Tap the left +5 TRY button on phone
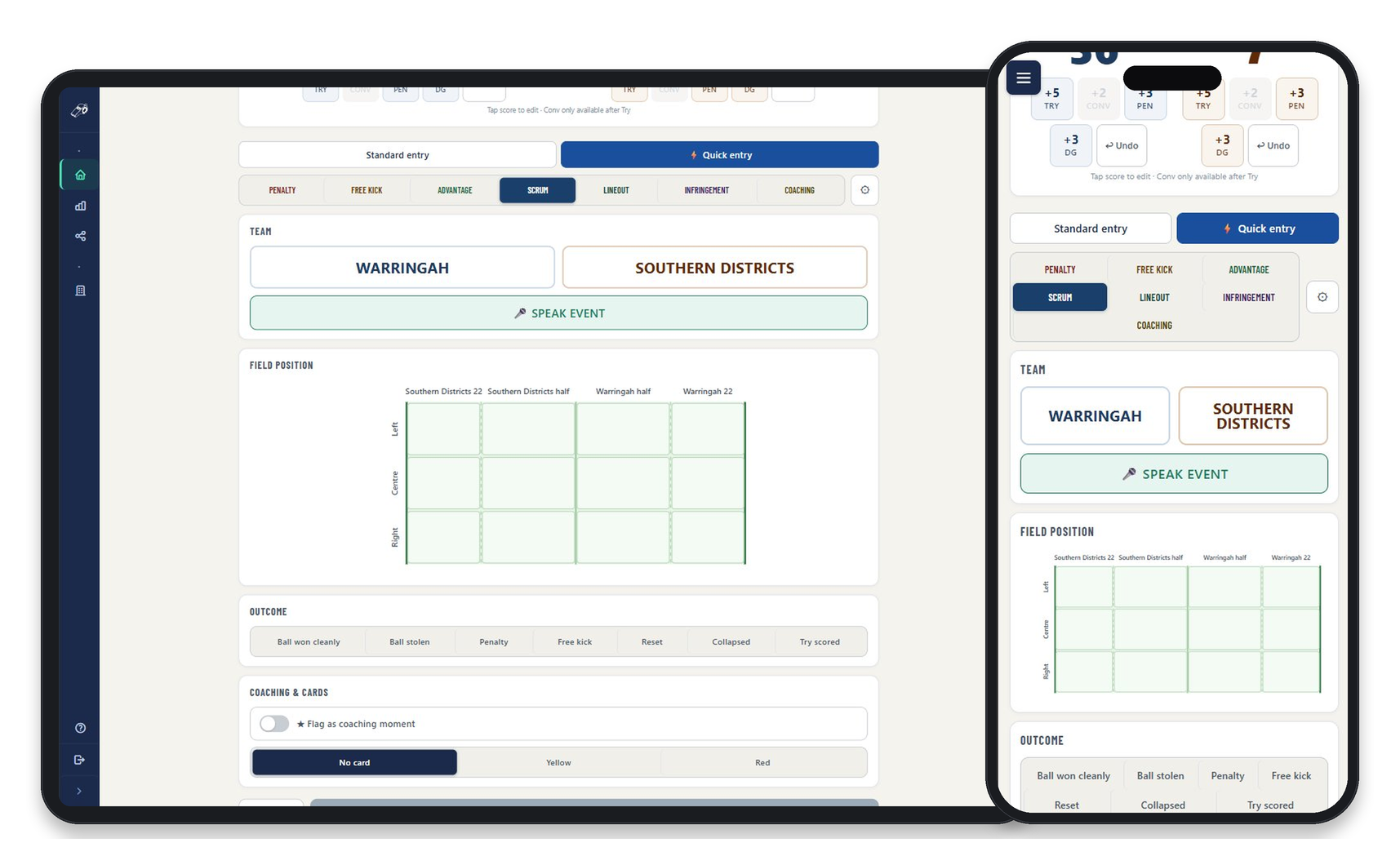1400x865 pixels. 1051,99
